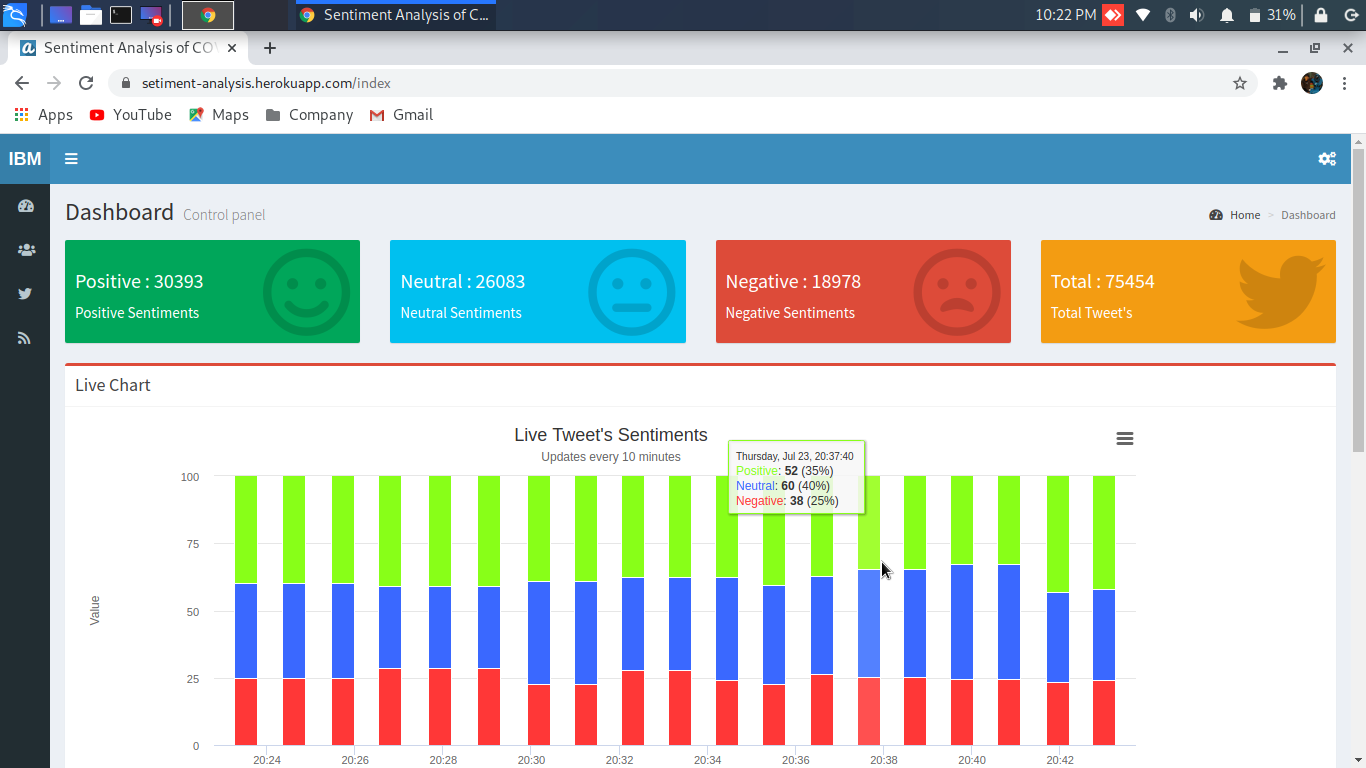Bookmark this page with star icon

pyautogui.click(x=1240, y=83)
